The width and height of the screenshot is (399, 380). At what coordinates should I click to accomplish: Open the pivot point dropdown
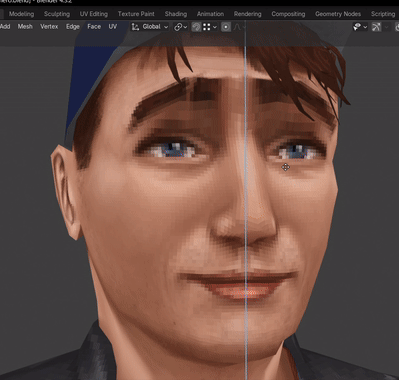tap(181, 27)
